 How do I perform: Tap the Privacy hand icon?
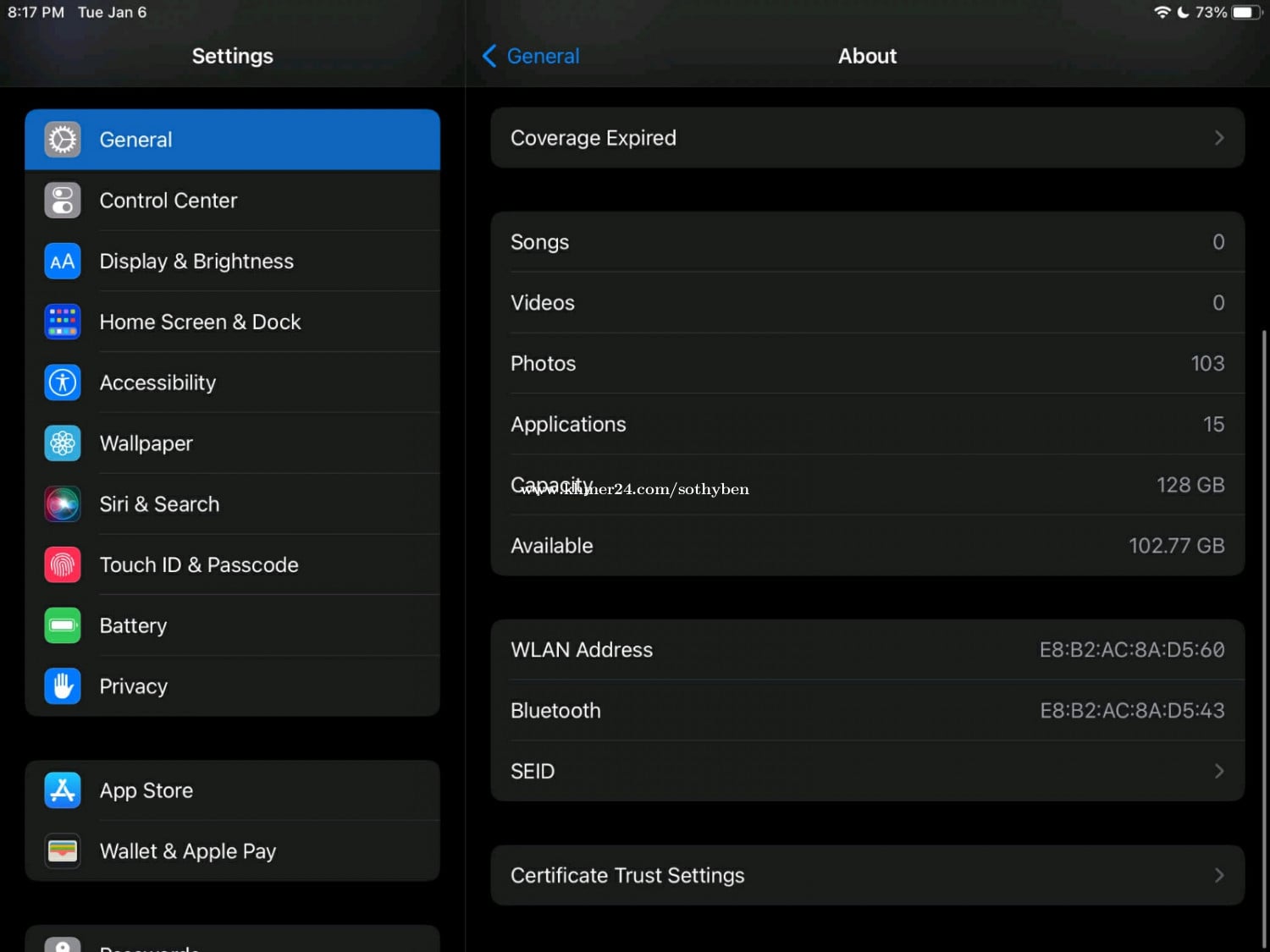tap(63, 686)
